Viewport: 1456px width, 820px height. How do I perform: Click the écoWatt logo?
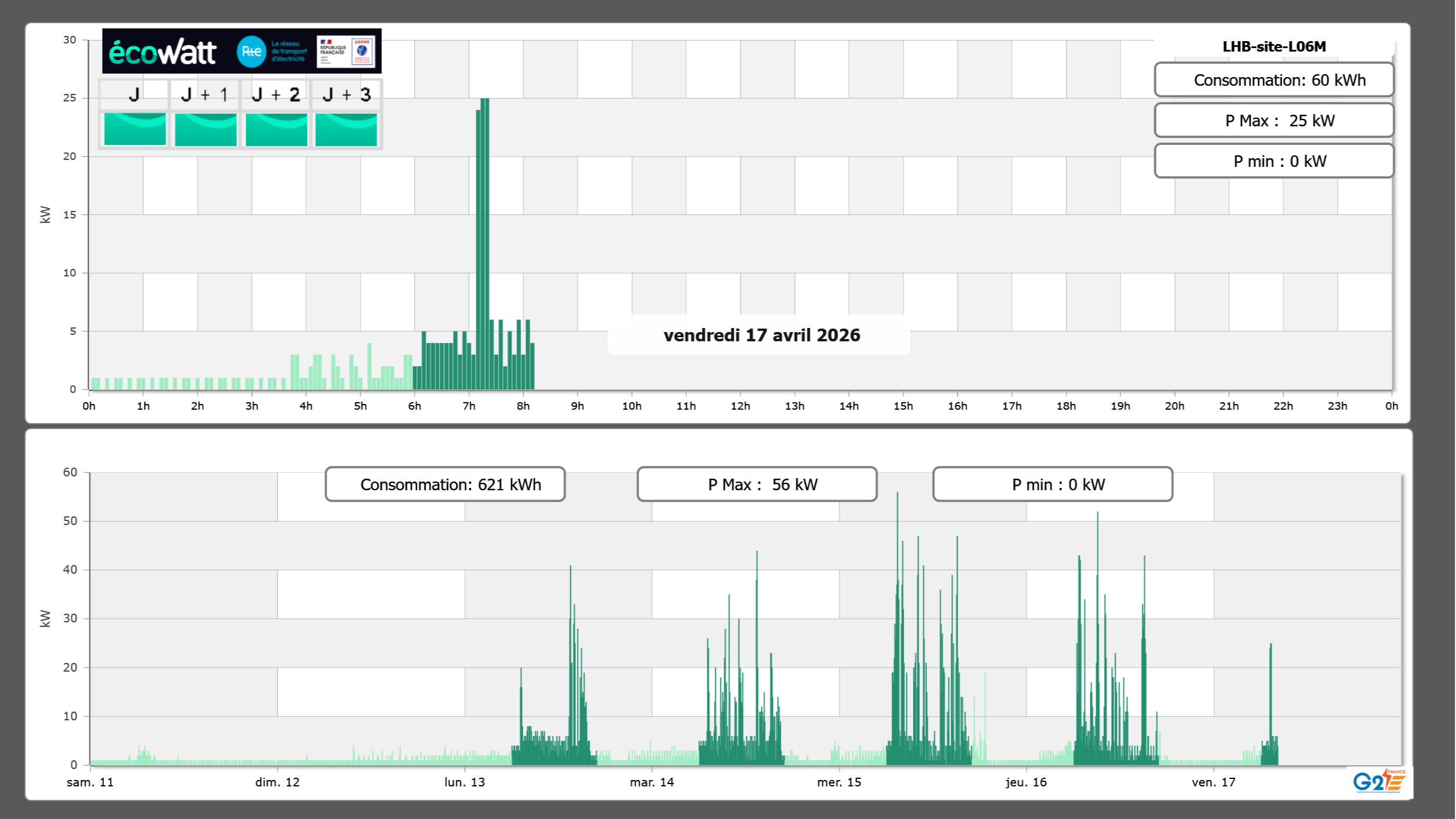162,52
